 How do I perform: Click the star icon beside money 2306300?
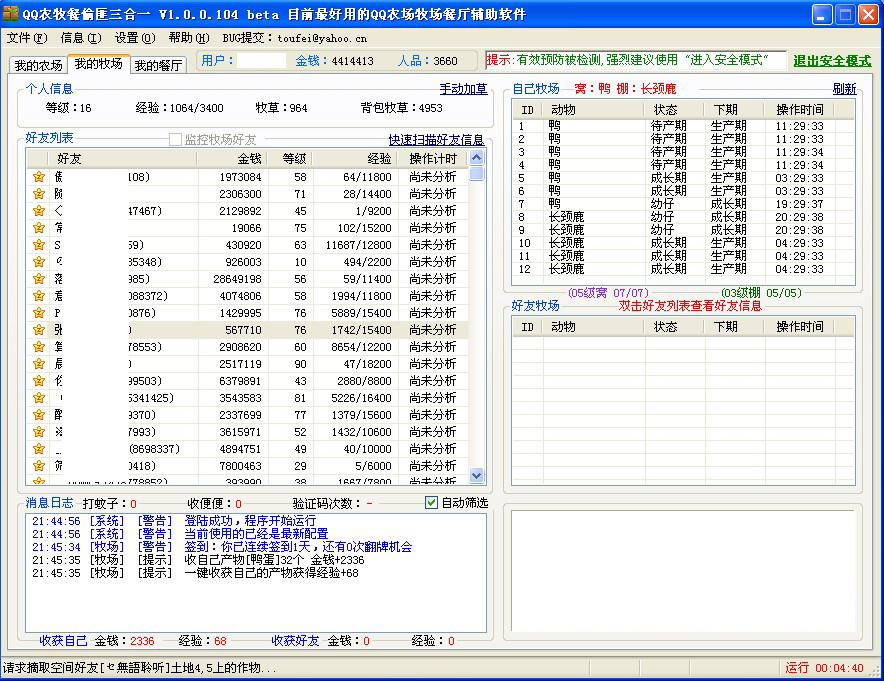coord(39,194)
